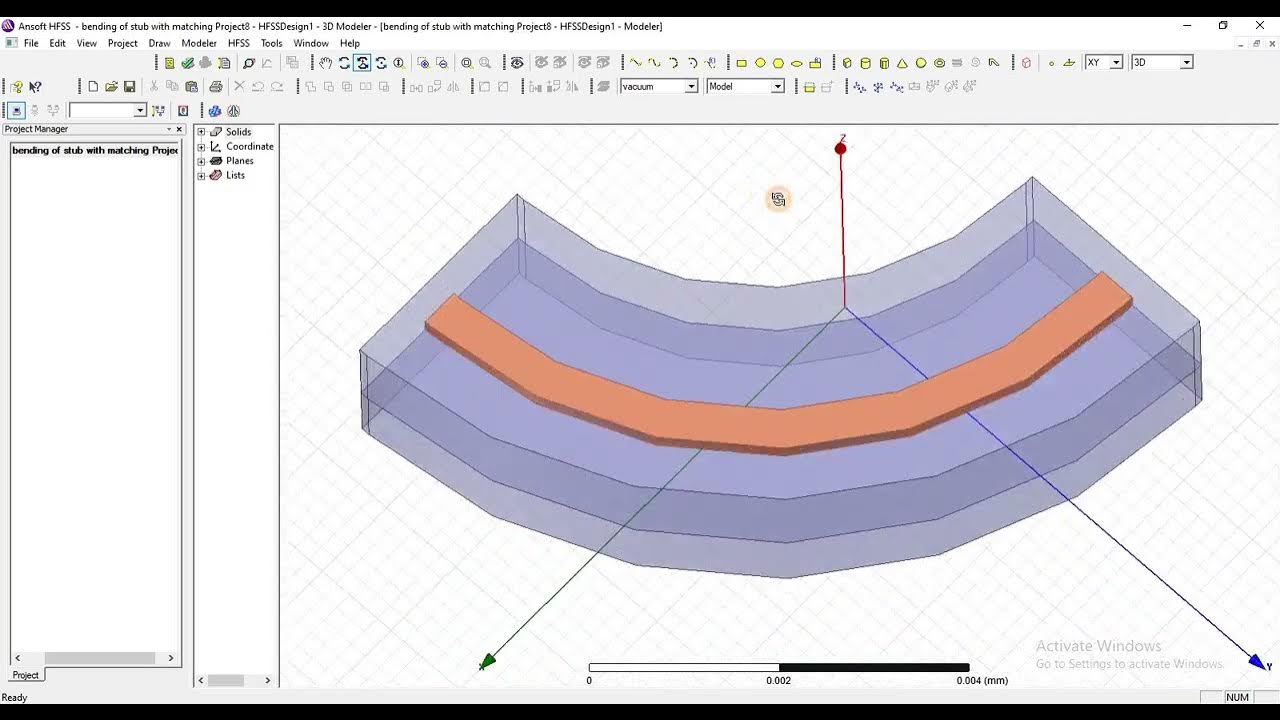Close the Project Manager panel
The width and height of the screenshot is (1280, 720).
pyautogui.click(x=180, y=129)
